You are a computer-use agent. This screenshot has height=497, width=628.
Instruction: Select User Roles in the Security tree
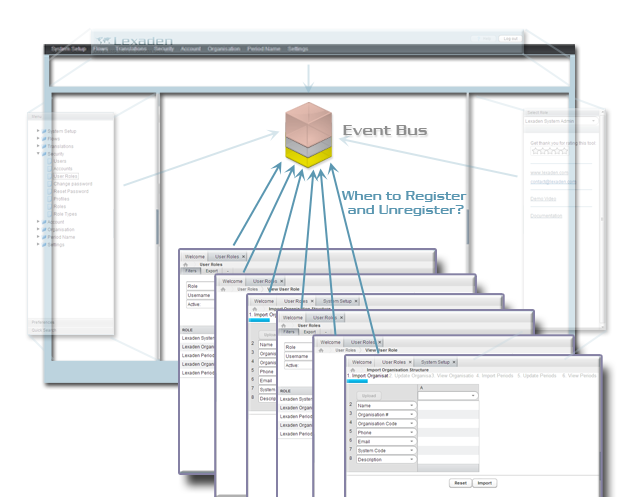click(66, 176)
